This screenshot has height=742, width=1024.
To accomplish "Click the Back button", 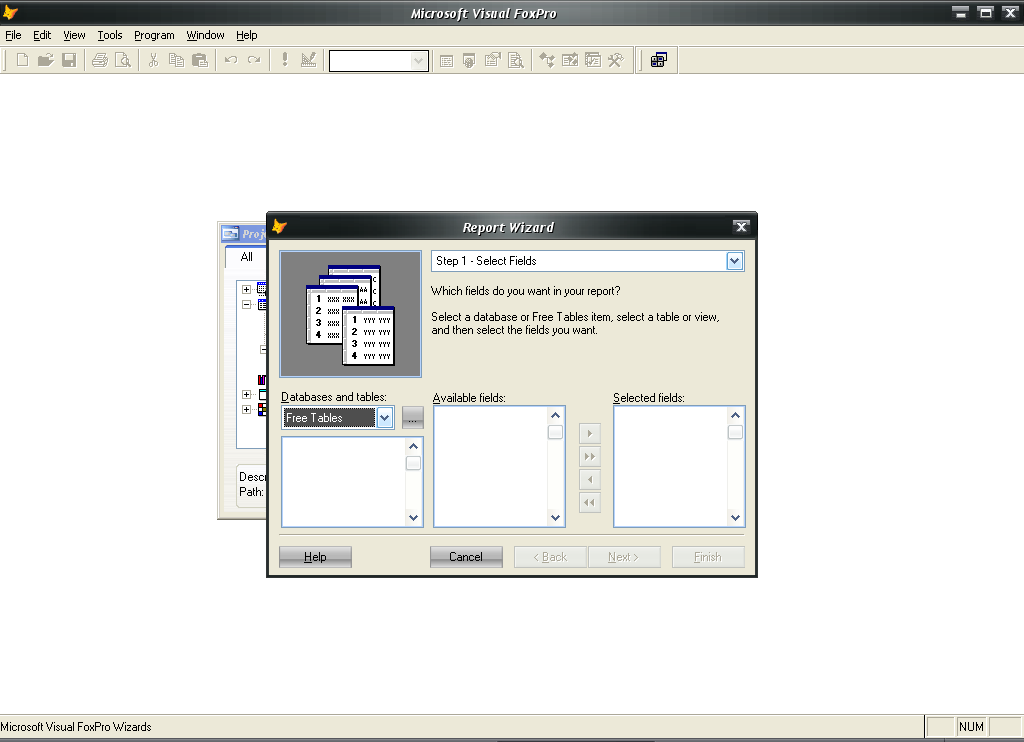I will 550,557.
